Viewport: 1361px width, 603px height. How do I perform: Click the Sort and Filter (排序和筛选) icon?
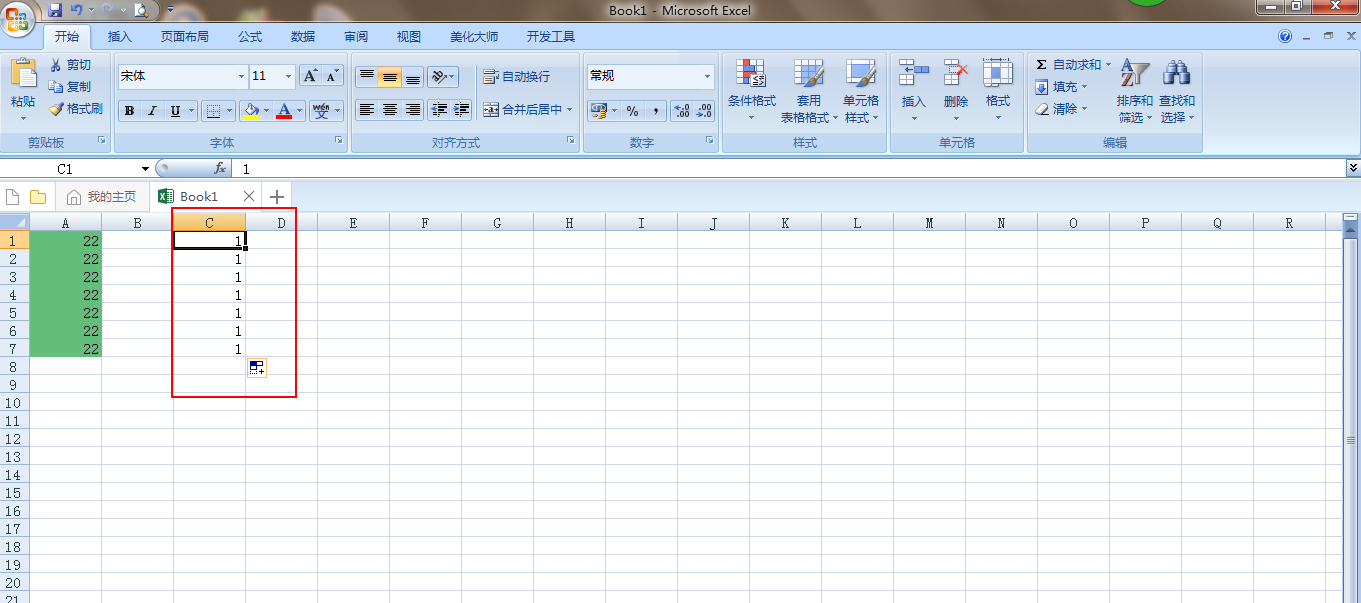pos(1133,74)
